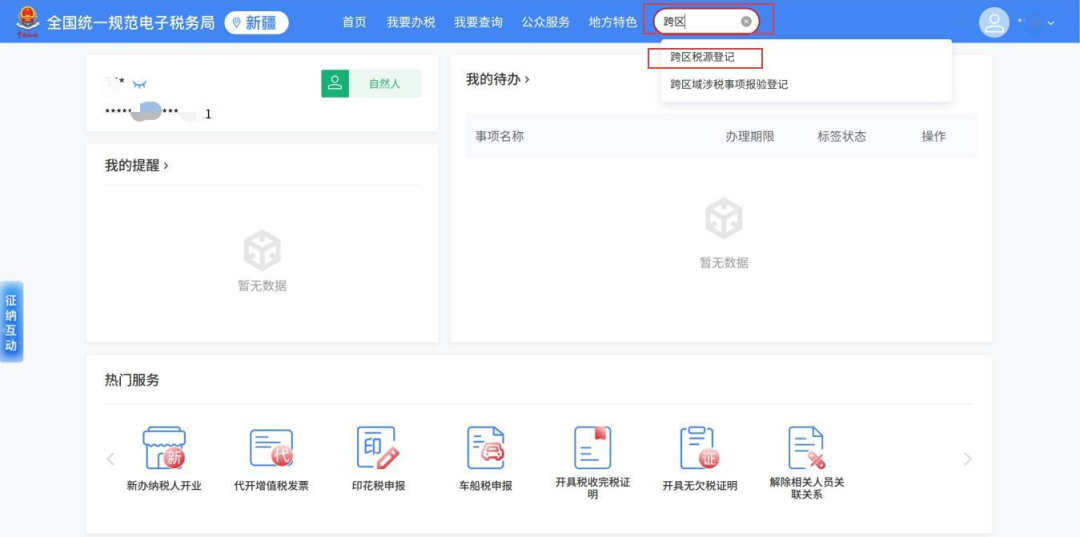Click the 事项名称 column header

(x=499, y=136)
